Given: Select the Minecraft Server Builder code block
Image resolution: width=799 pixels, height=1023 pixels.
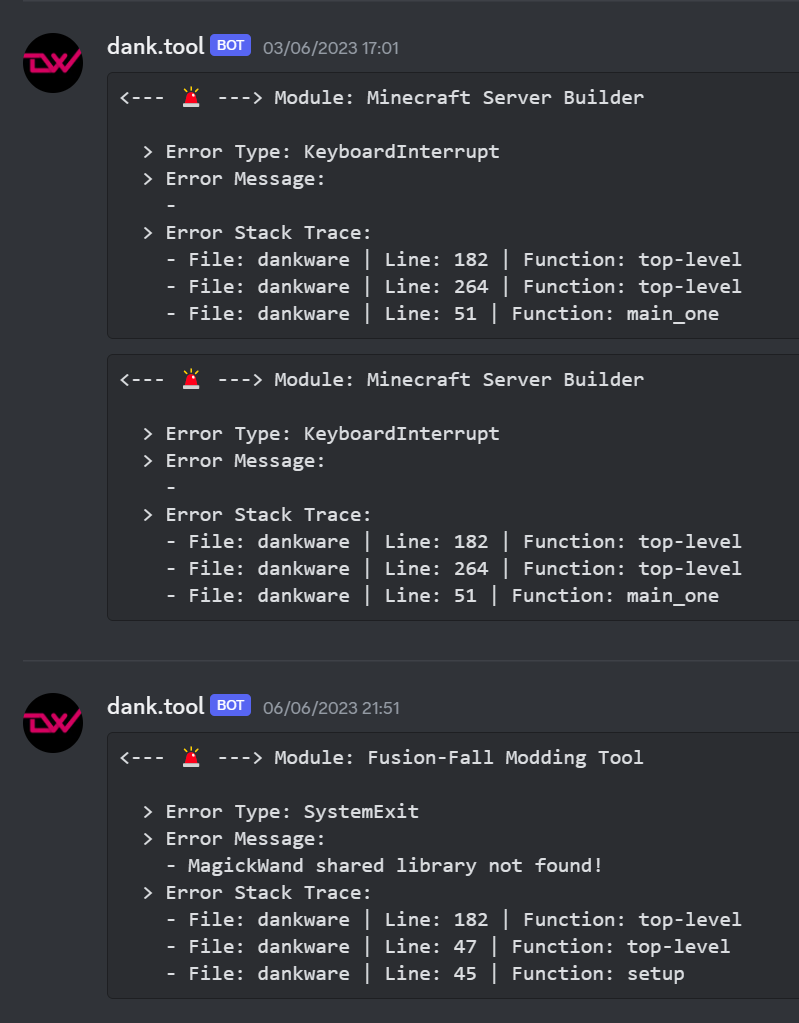Looking at the screenshot, I should tap(450, 207).
